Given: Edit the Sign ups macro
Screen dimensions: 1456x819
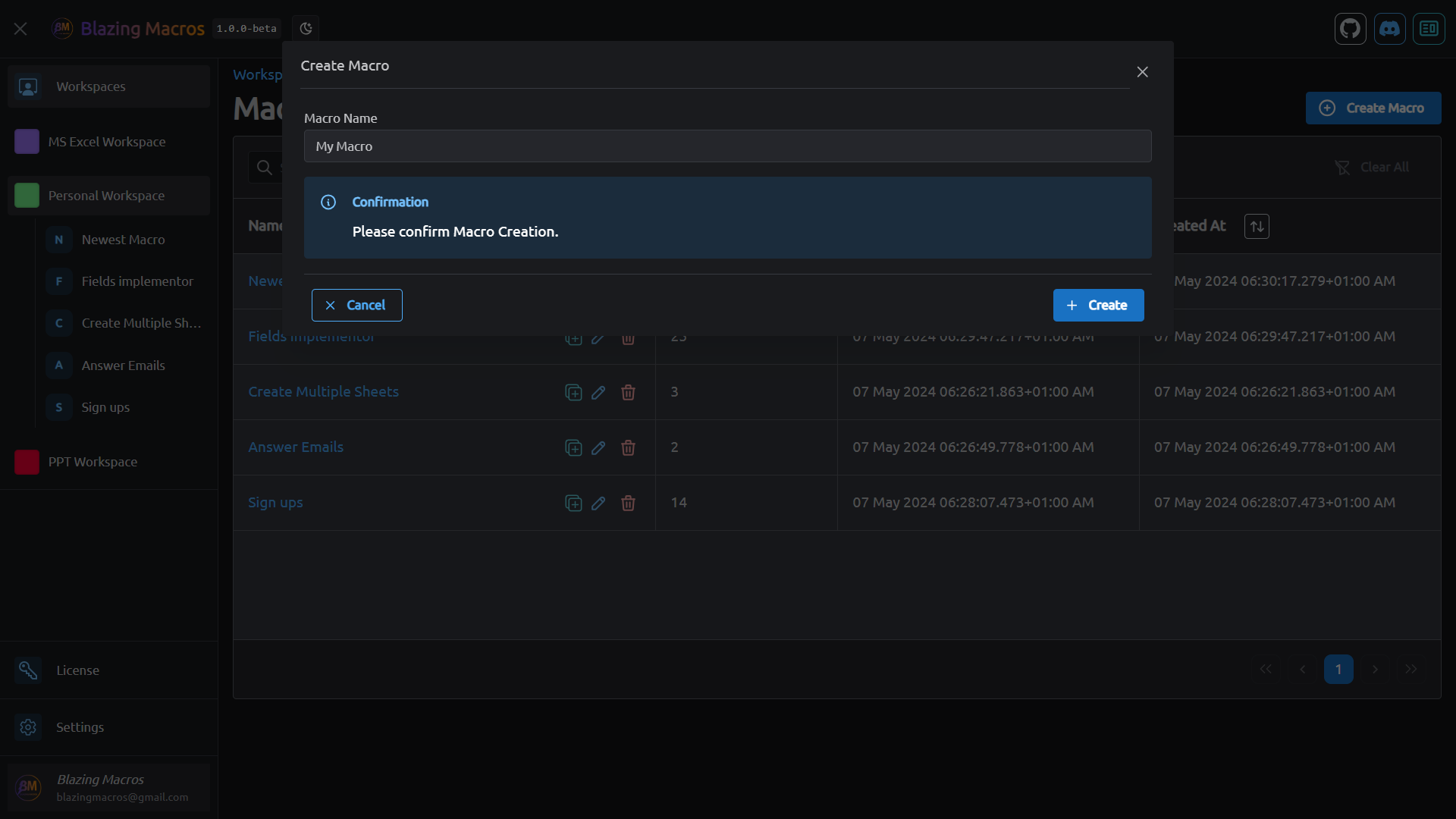Looking at the screenshot, I should tap(598, 503).
